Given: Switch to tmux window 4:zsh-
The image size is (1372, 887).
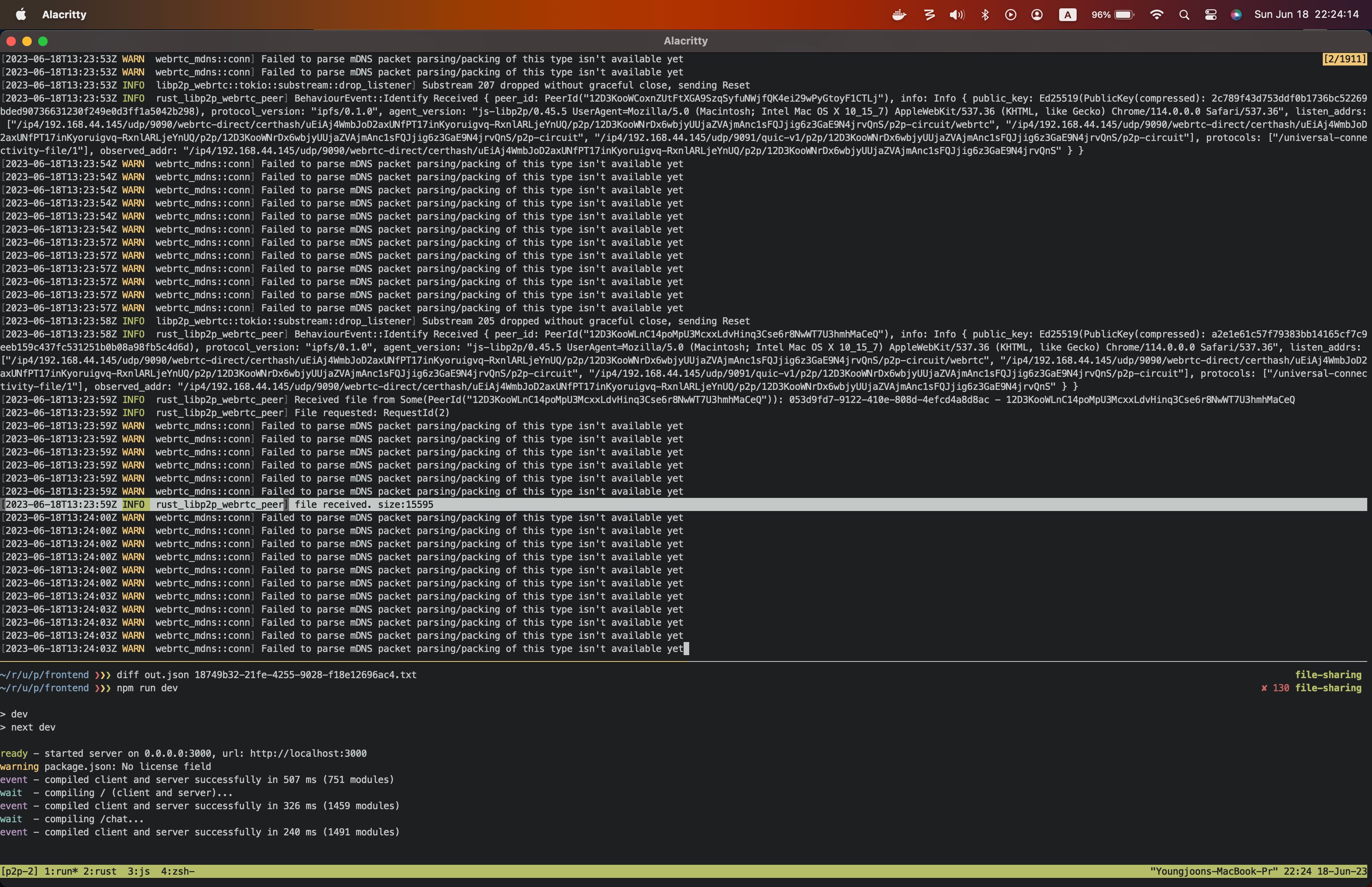Looking at the screenshot, I should coord(177,871).
